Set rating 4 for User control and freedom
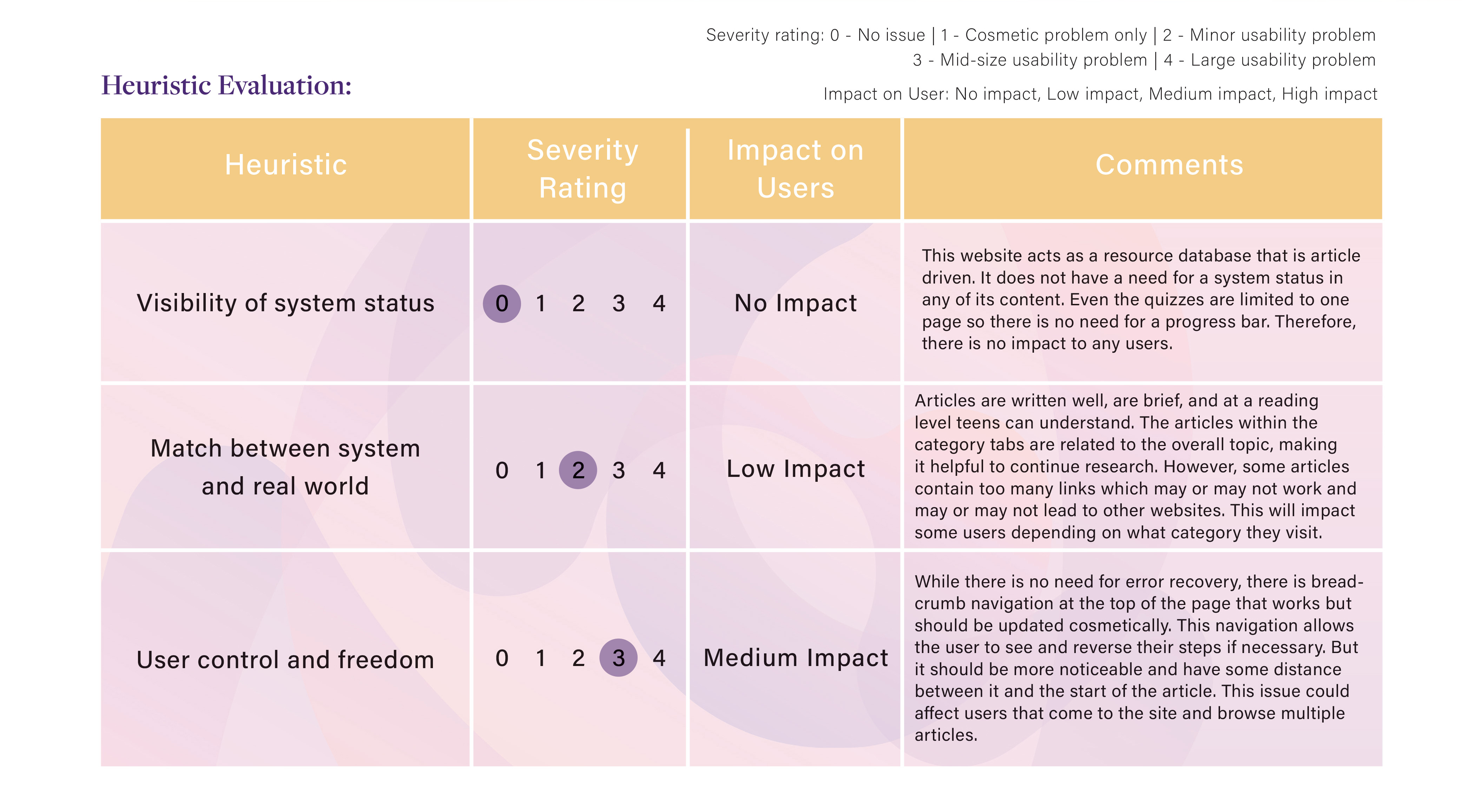Screen dimensions: 1462x812 [x=658, y=658]
